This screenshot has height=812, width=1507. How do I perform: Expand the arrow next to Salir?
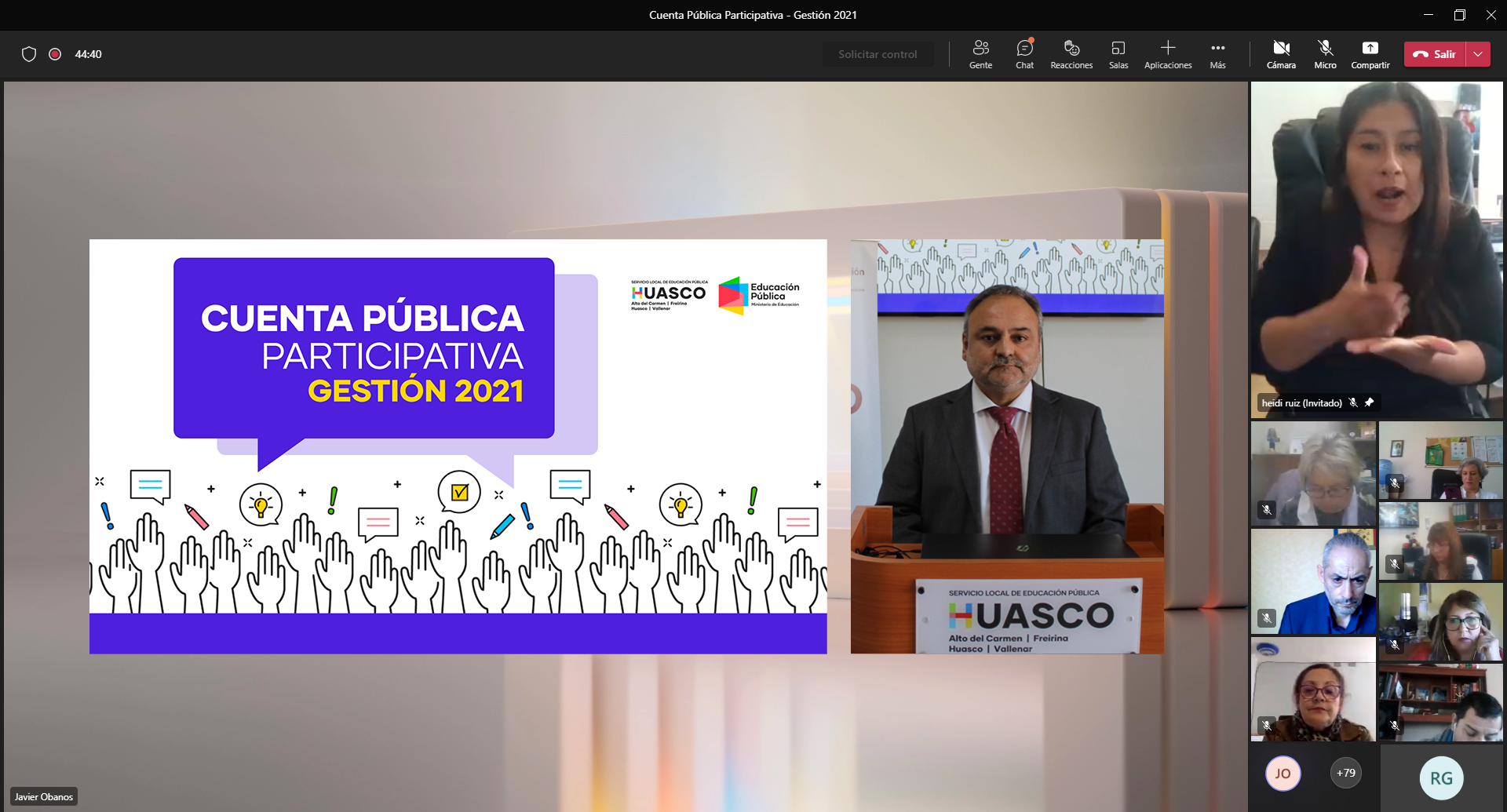coord(1478,54)
